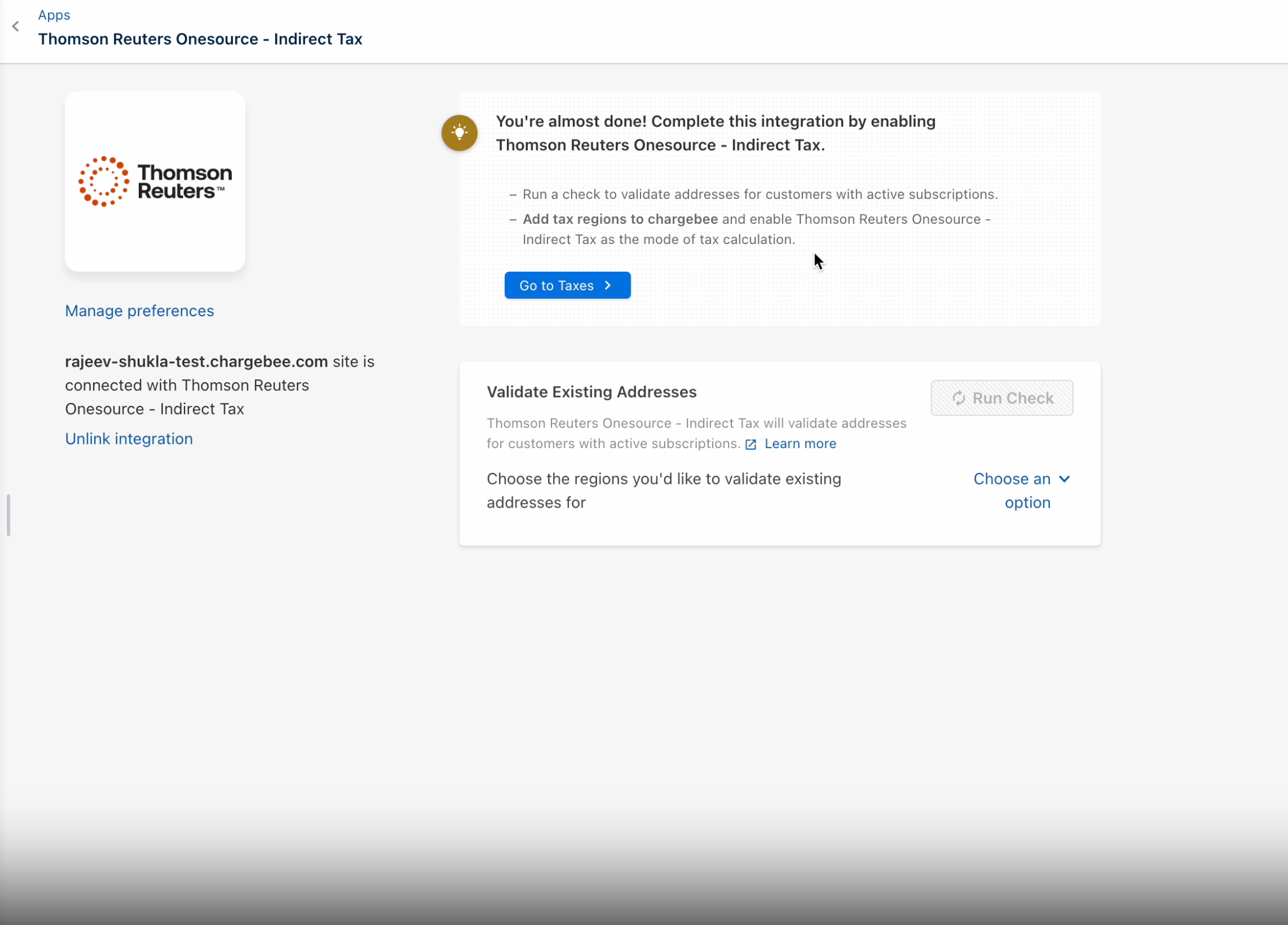Click the refresh icon inside Run Check
Image resolution: width=1288 pixels, height=925 pixels.
(x=958, y=398)
